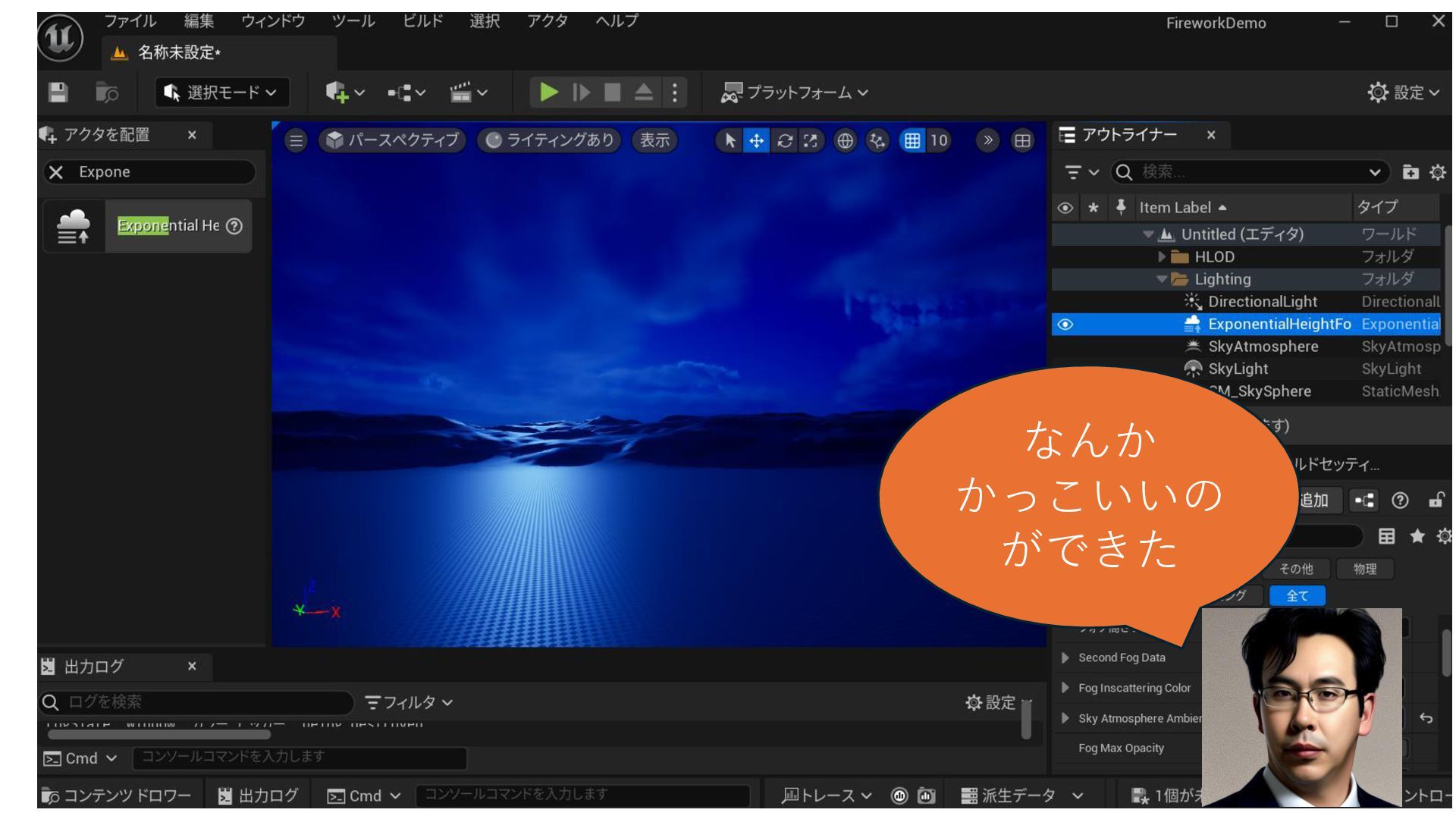
Task: Open the ツール menu
Action: point(353,21)
